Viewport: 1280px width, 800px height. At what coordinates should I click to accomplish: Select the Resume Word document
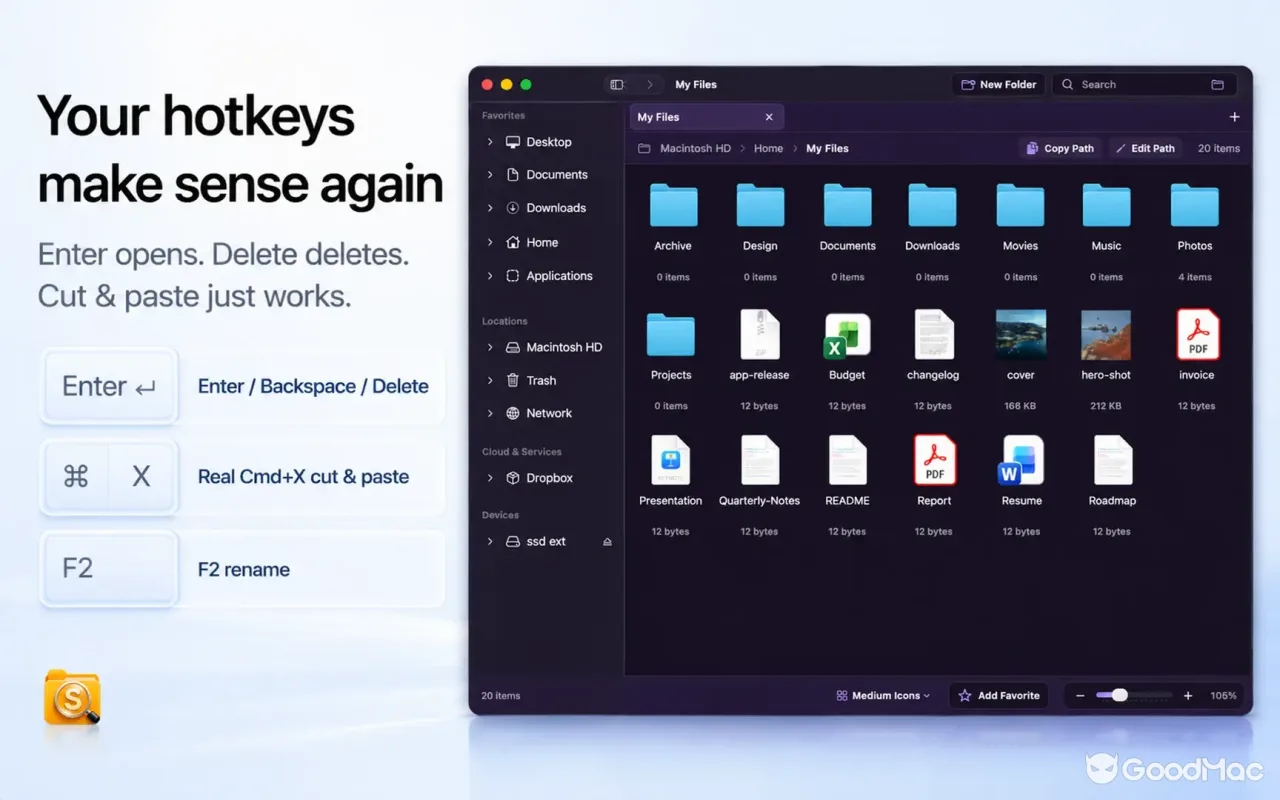tap(1021, 460)
